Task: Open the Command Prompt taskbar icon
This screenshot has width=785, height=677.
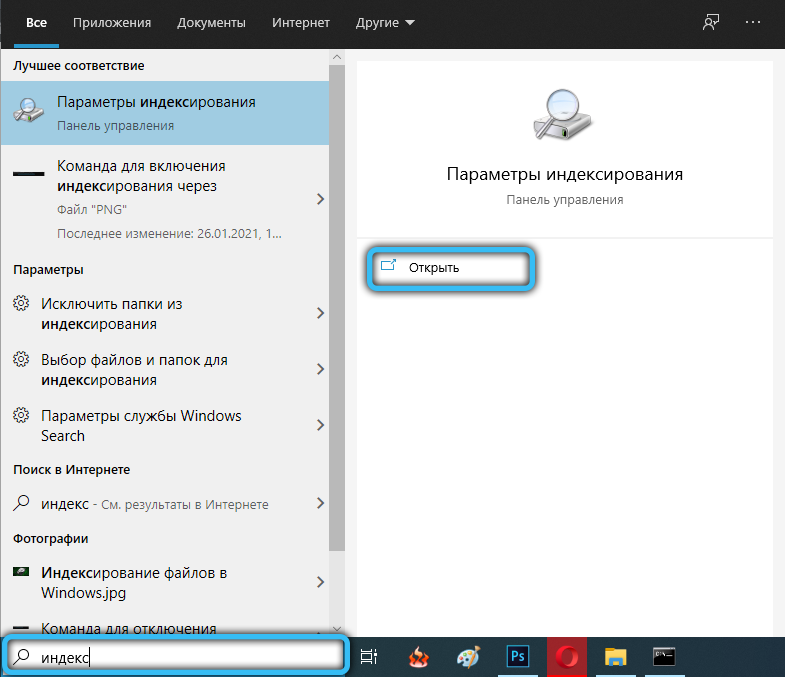Action: click(x=664, y=656)
